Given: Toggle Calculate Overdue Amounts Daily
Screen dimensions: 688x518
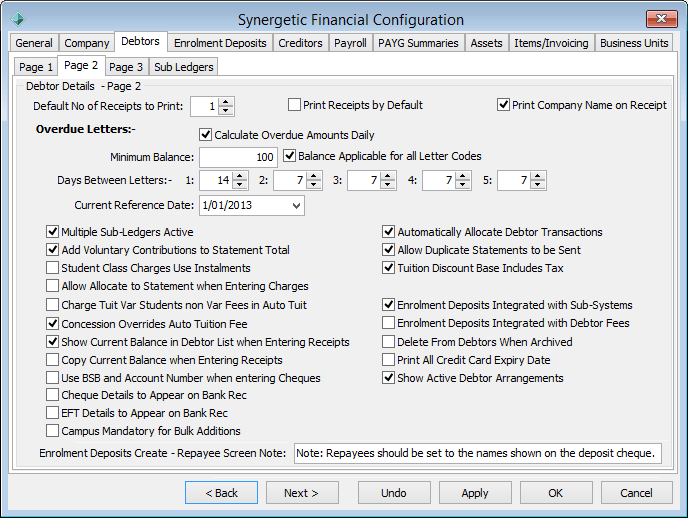Looking at the screenshot, I should coord(205,134).
